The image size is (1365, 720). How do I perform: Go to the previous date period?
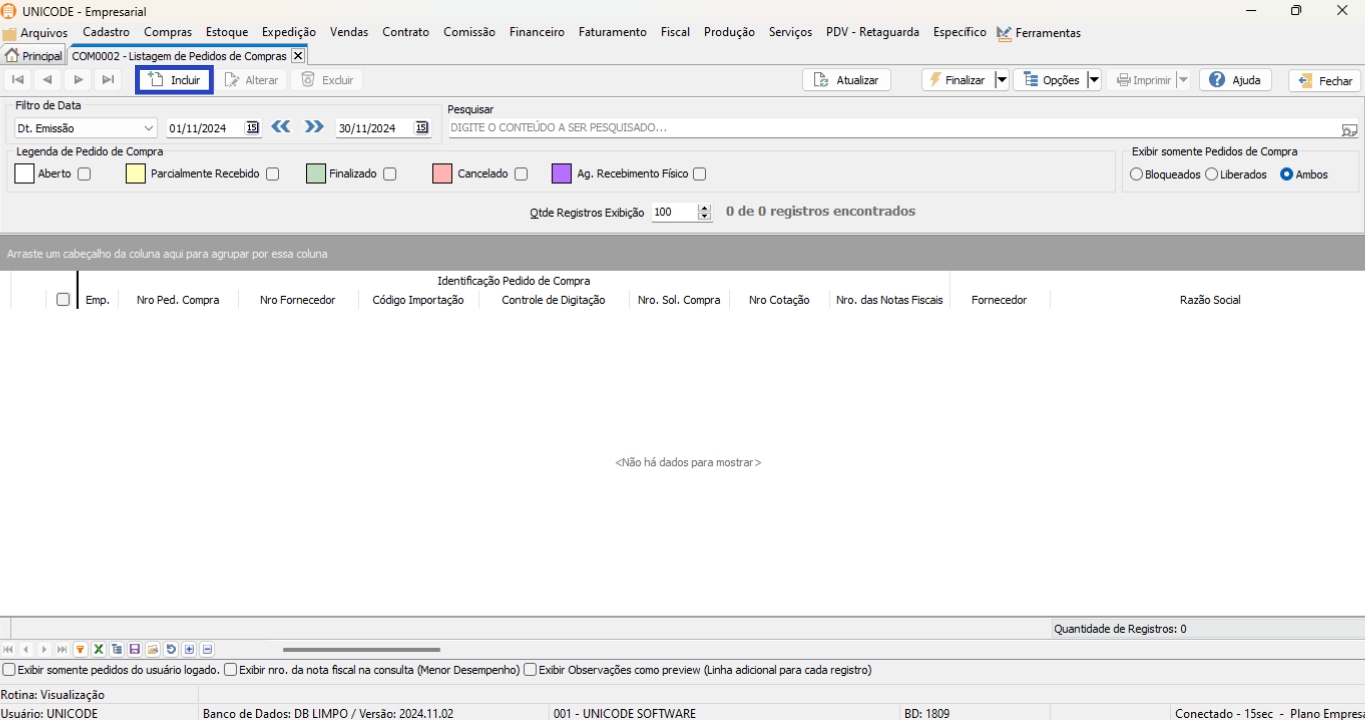point(281,127)
